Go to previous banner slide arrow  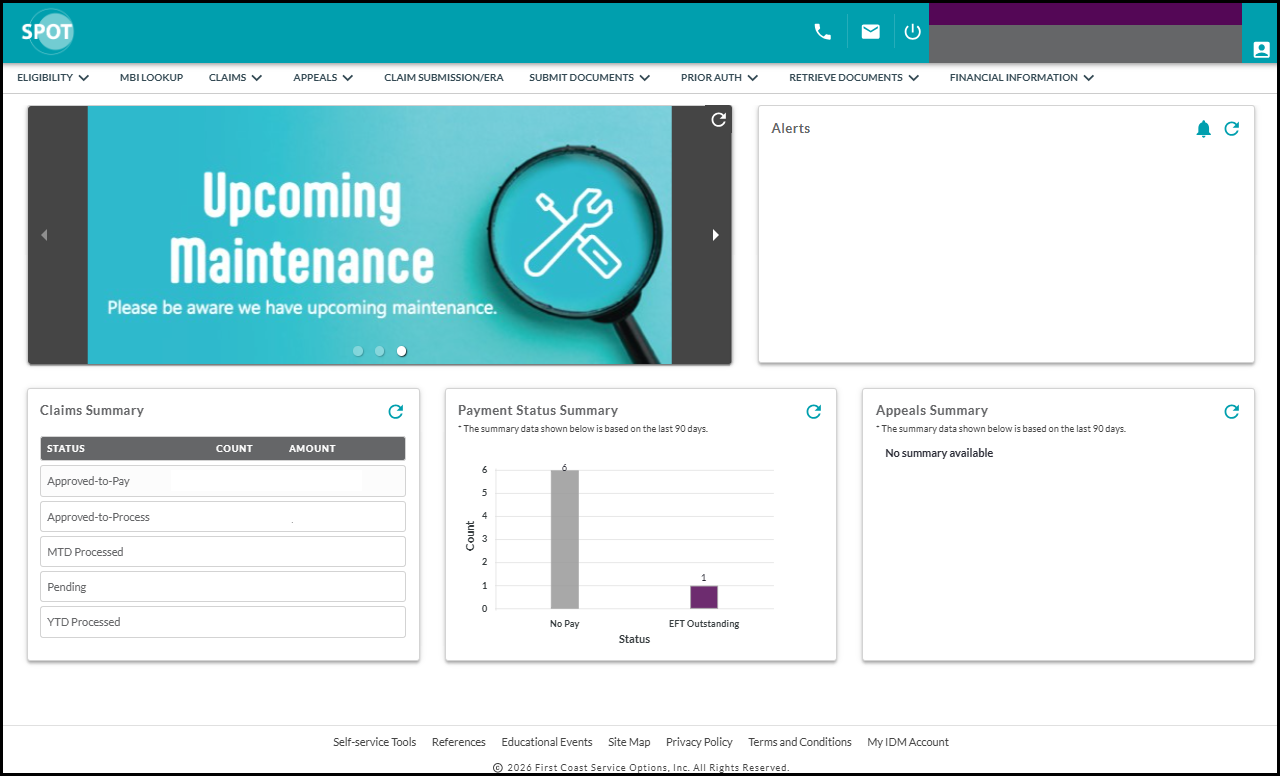[44, 235]
